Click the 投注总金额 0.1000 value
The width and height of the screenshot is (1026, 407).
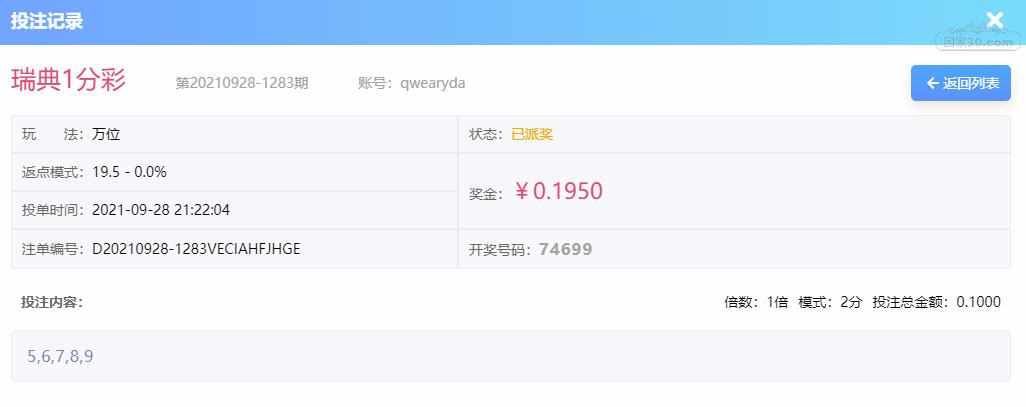click(x=978, y=302)
